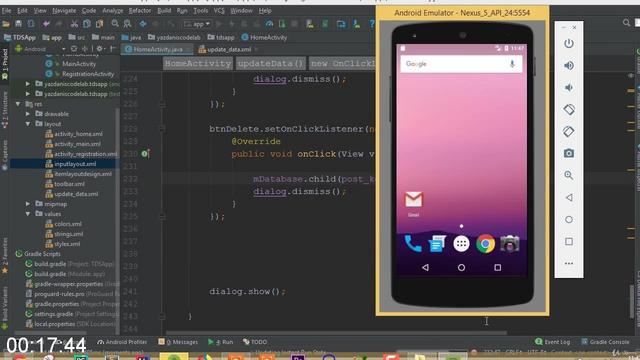Collapse the layout folder
640x360 pixels.
coord(28,124)
